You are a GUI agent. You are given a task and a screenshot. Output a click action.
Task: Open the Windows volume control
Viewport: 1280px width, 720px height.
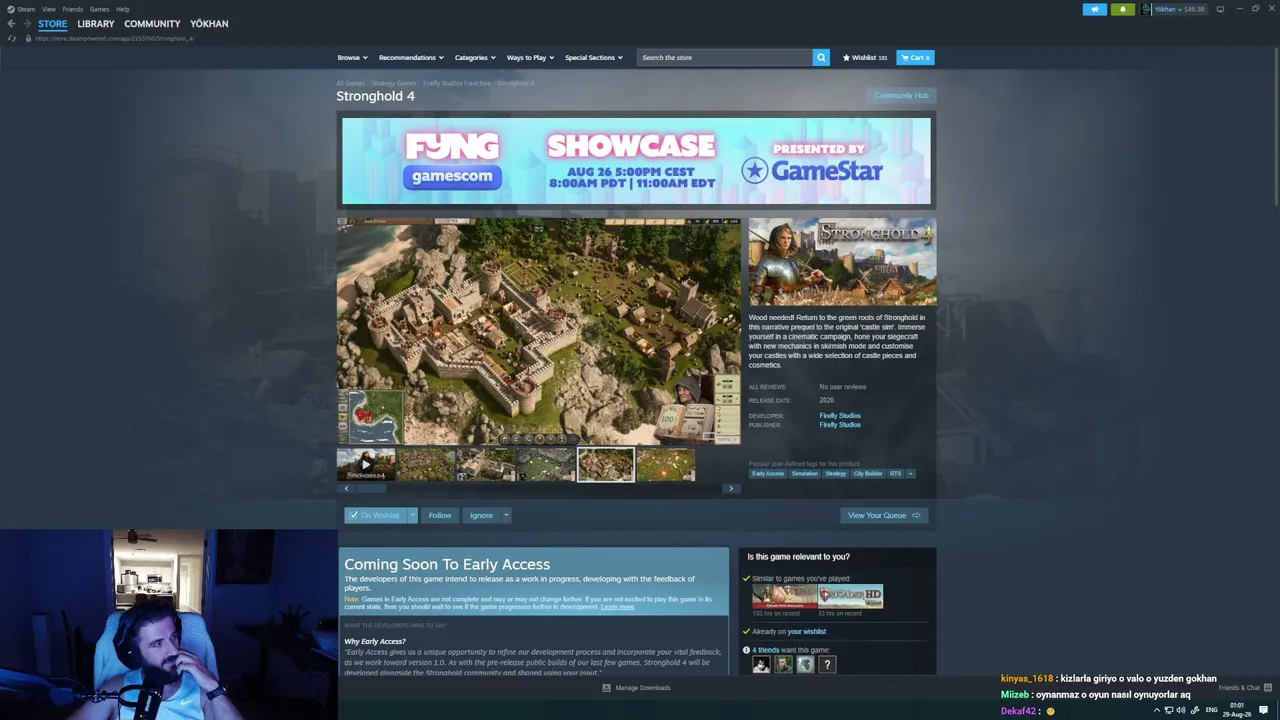click(1181, 710)
